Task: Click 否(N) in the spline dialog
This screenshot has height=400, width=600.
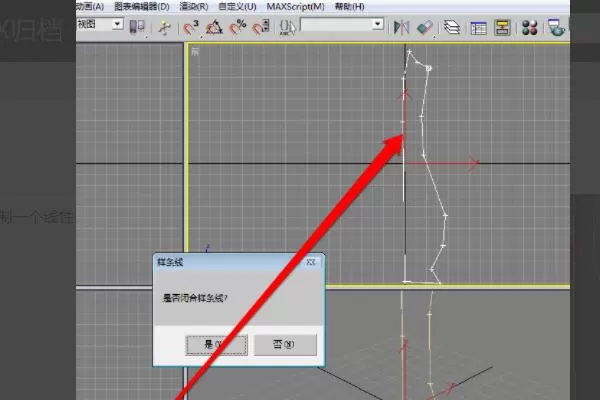Action: tap(285, 344)
